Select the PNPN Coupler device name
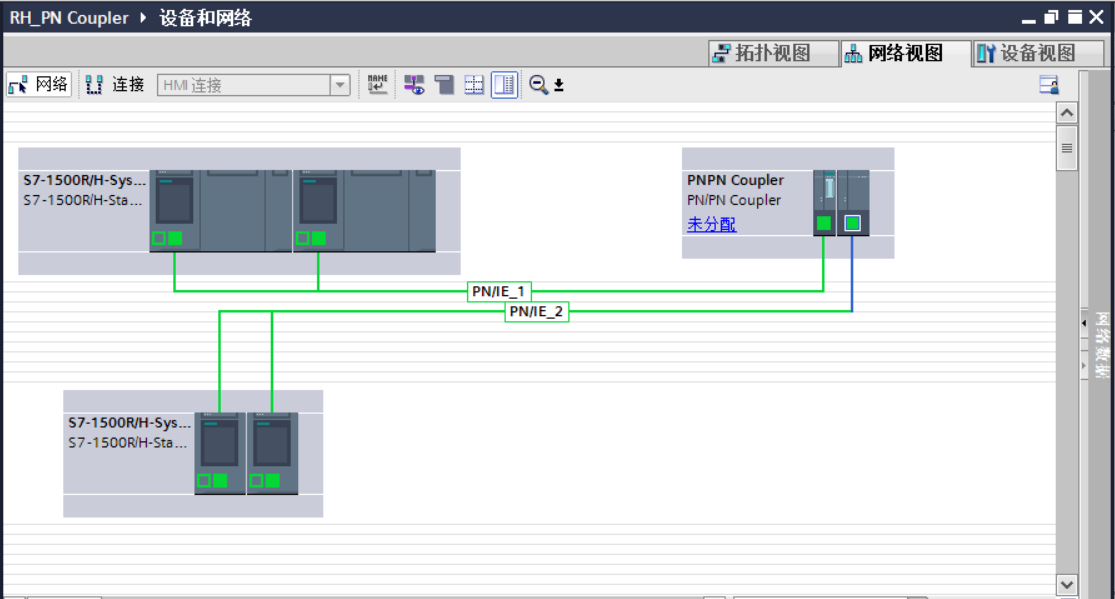This screenshot has width=1115, height=599. coord(735,180)
